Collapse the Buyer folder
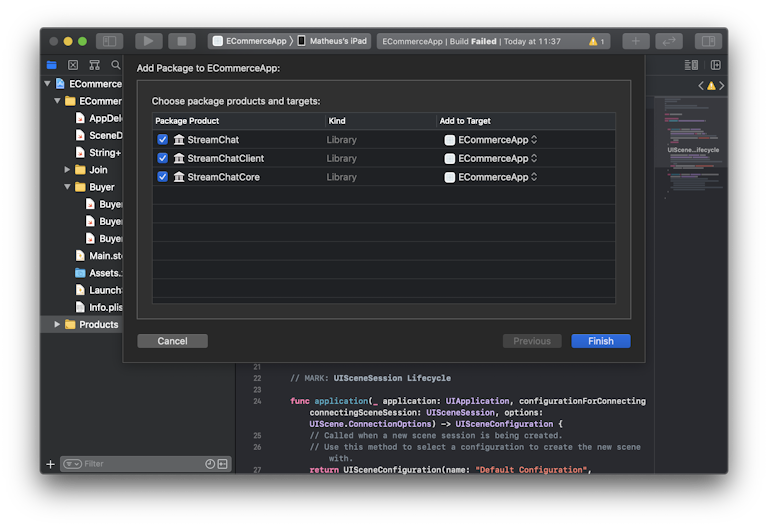768x527 pixels. tap(67, 187)
